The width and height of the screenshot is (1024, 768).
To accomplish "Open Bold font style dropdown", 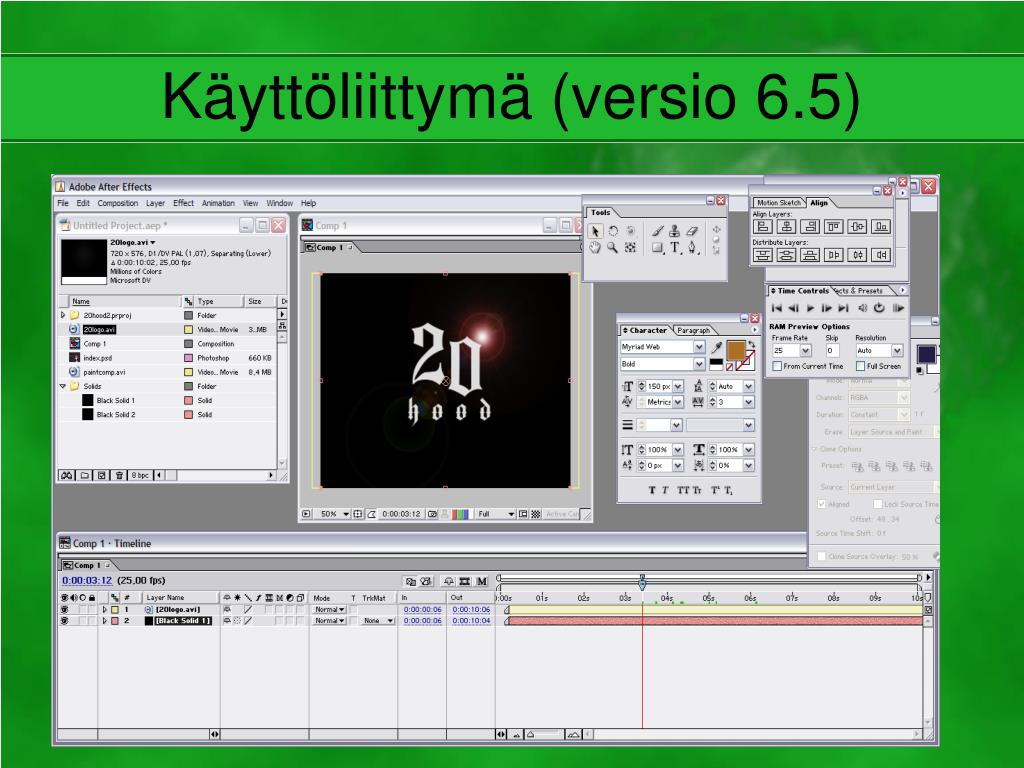I will tap(699, 364).
